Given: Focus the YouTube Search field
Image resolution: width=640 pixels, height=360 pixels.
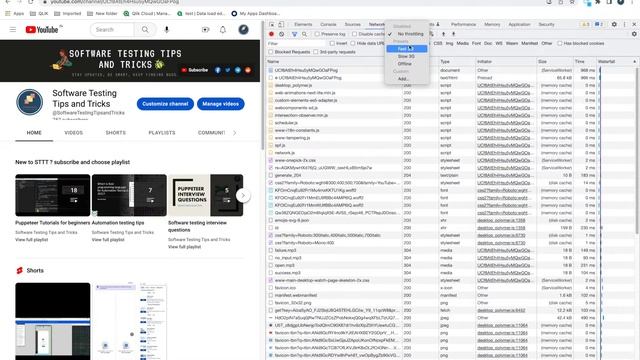Looking at the screenshot, I should click(112, 30).
